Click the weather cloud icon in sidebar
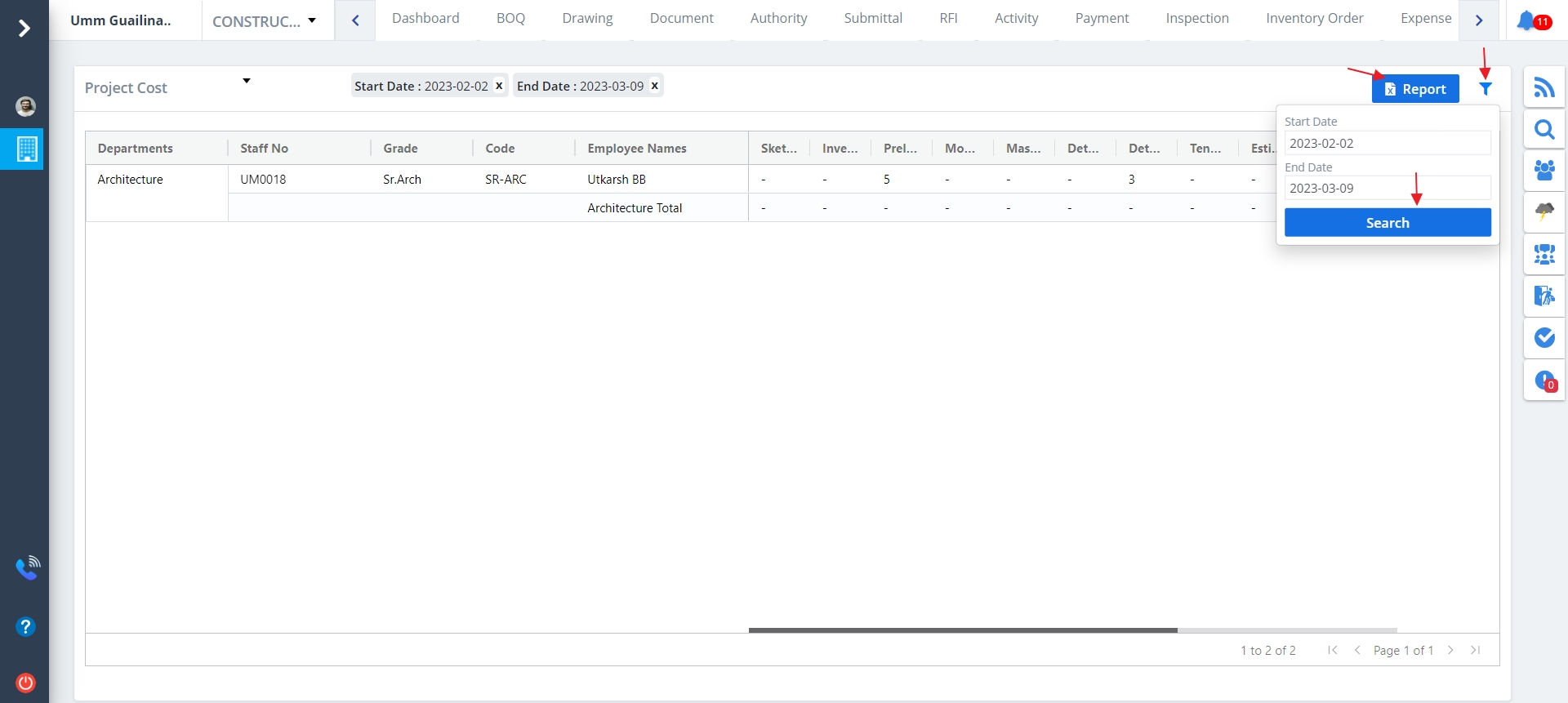The height and width of the screenshot is (703, 1568). tap(1543, 211)
